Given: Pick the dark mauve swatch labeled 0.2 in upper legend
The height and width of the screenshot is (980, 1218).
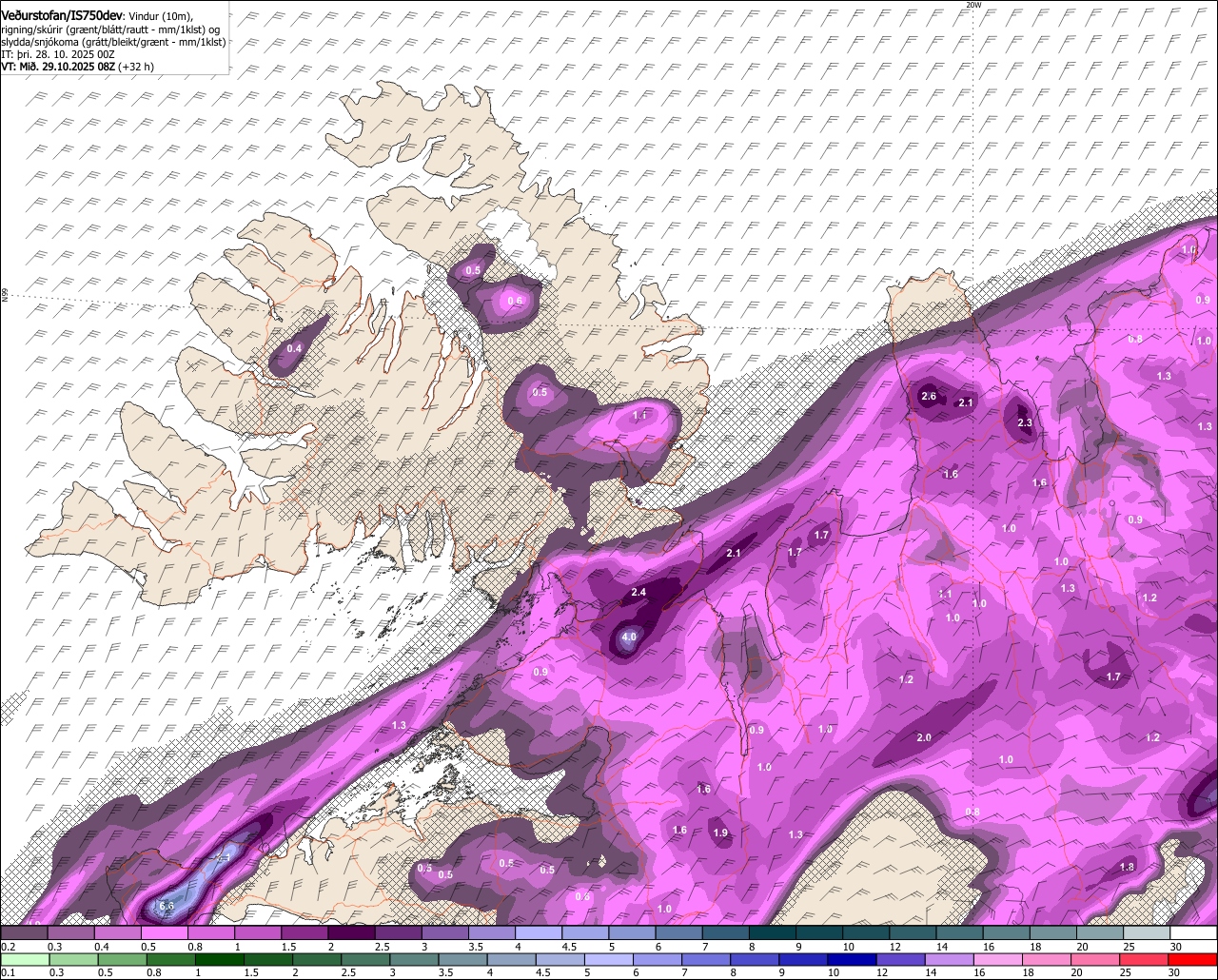Looking at the screenshot, I should click(x=24, y=933).
